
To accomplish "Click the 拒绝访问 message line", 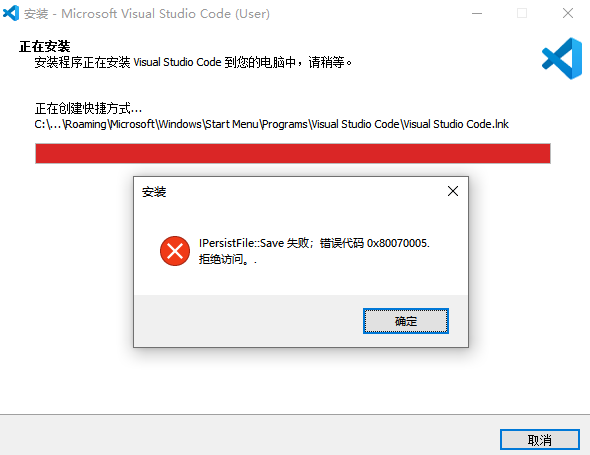I will pyautogui.click(x=227, y=259).
